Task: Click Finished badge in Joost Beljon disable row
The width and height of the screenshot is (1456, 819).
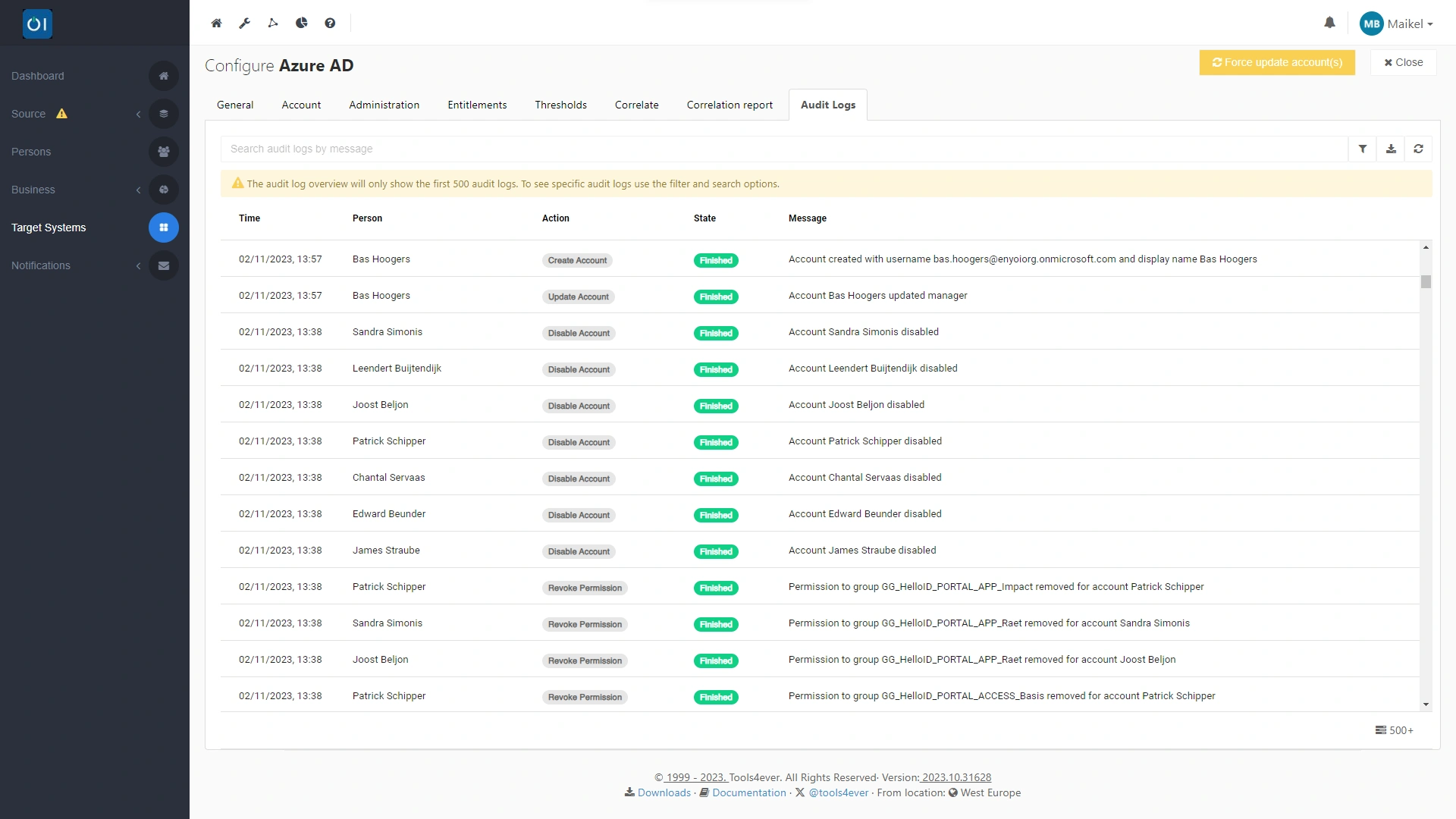Action: click(x=716, y=406)
